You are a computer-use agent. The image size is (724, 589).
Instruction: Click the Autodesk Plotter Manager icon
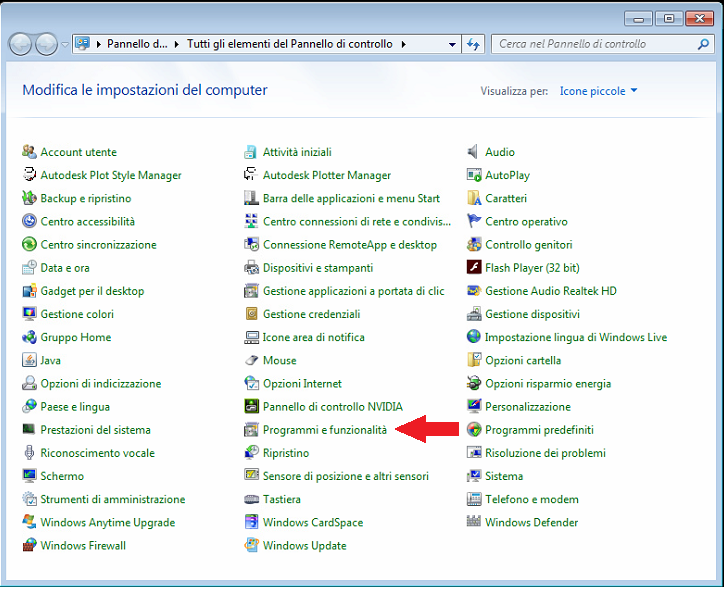pos(251,174)
